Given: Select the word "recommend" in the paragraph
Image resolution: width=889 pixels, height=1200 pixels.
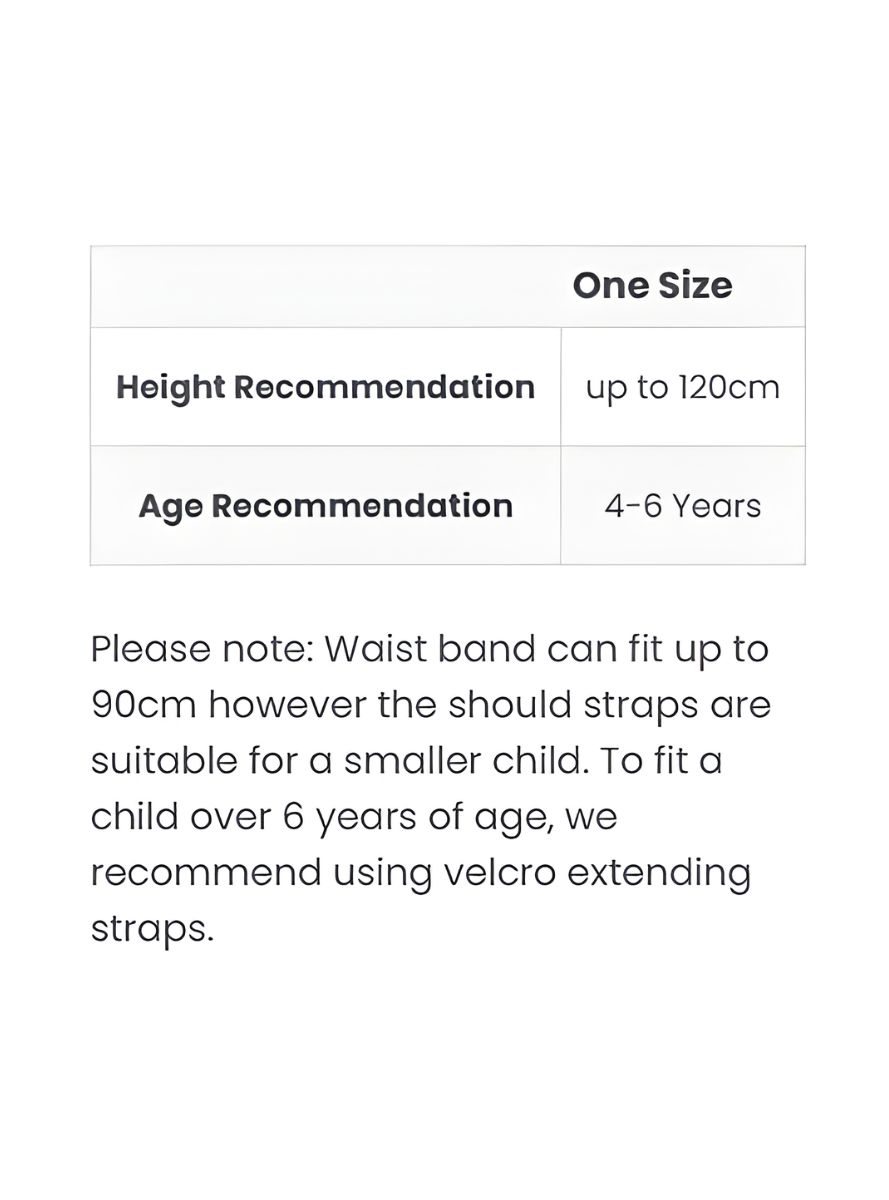Looking at the screenshot, I should pyautogui.click(x=206, y=873).
